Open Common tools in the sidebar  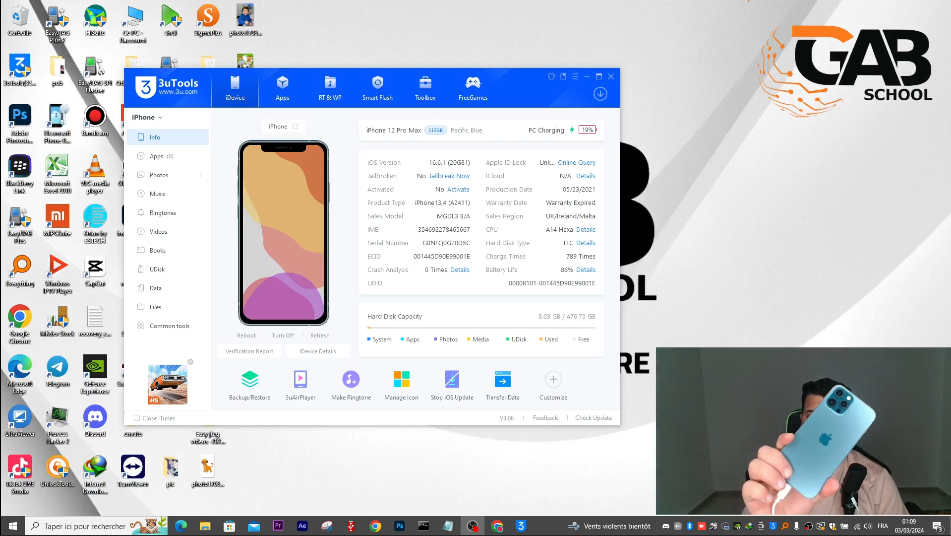(168, 326)
